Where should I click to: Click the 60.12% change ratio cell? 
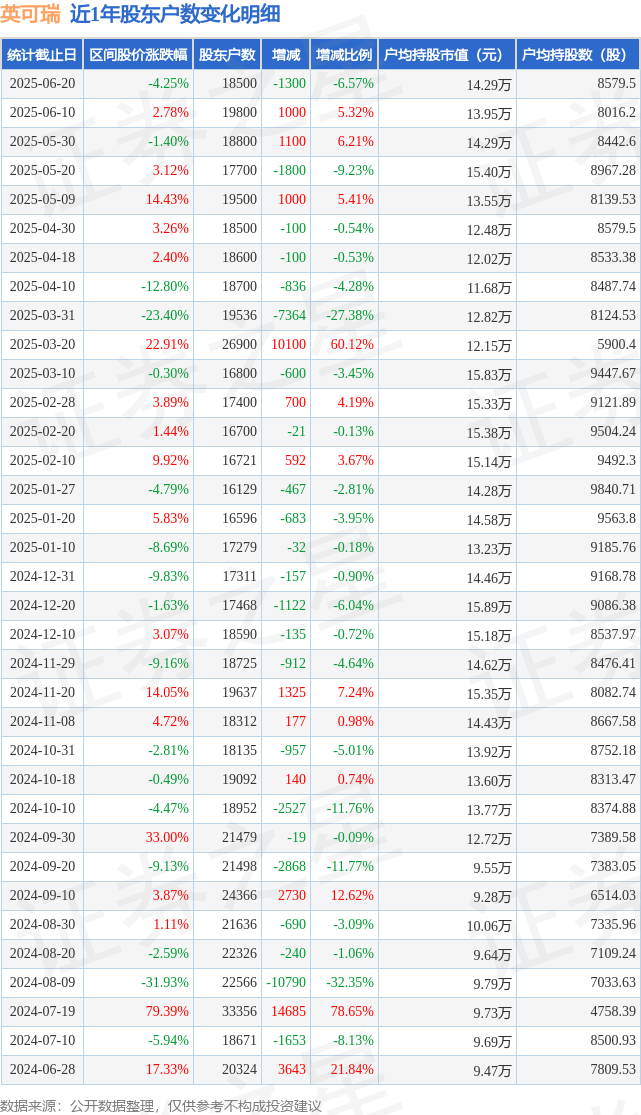(352, 344)
